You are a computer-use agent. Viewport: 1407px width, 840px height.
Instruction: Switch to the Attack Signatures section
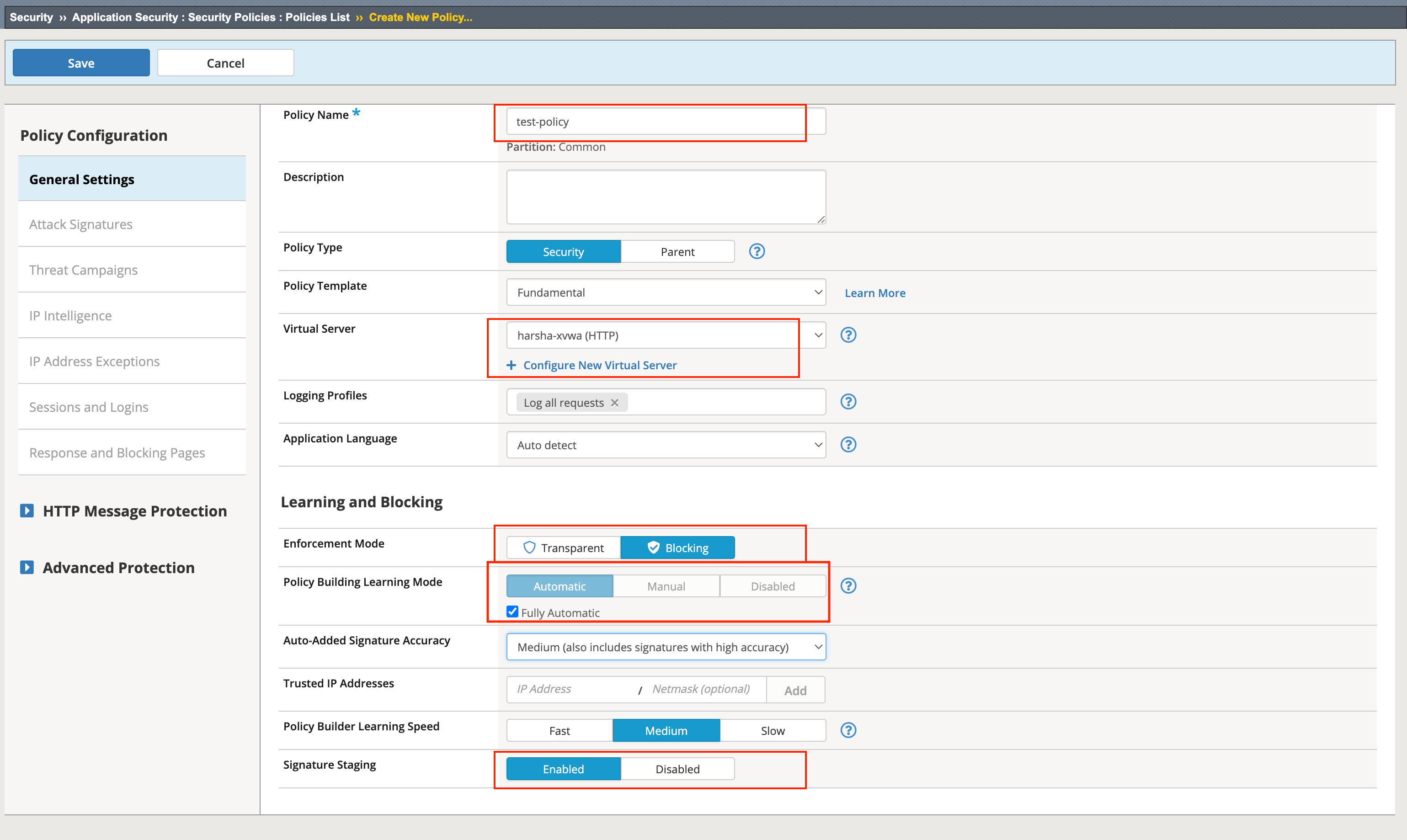[80, 224]
